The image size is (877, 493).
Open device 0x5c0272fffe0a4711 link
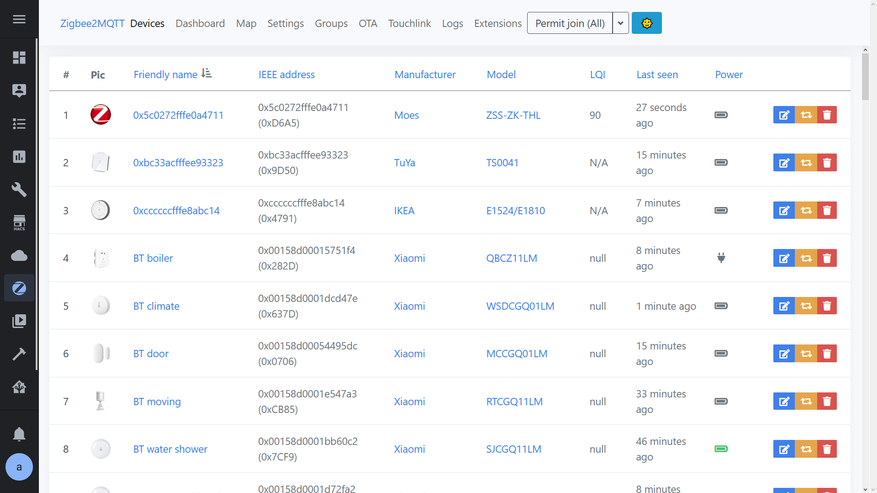[x=178, y=115]
